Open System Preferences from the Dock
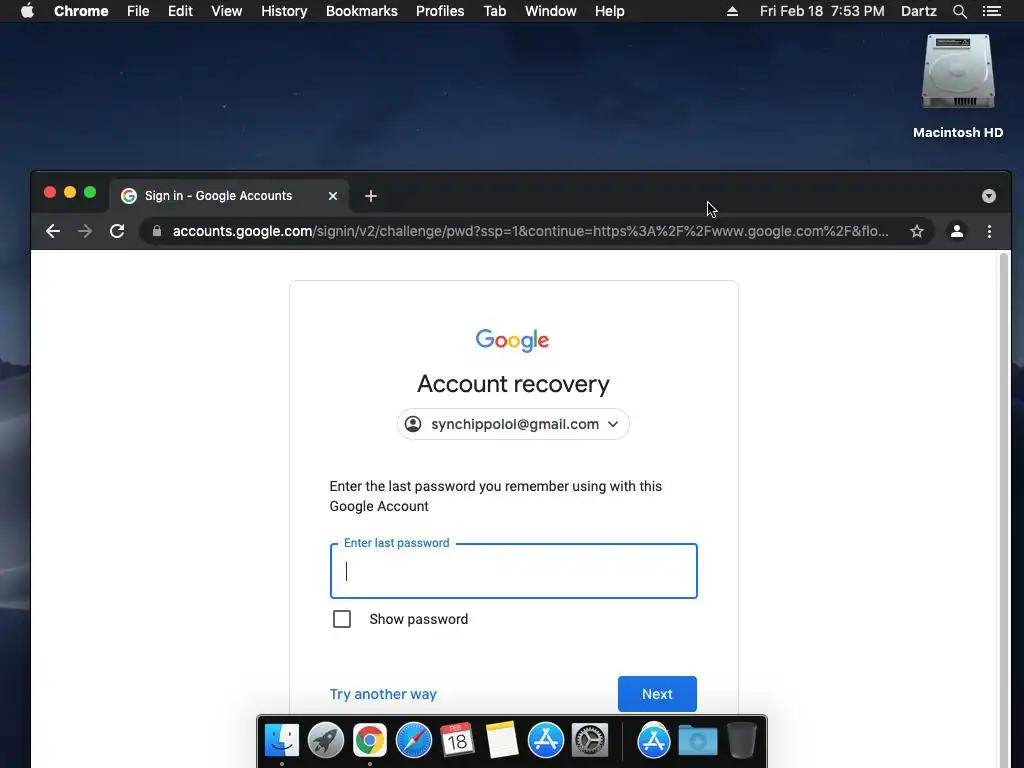This screenshot has width=1024, height=768. point(590,741)
